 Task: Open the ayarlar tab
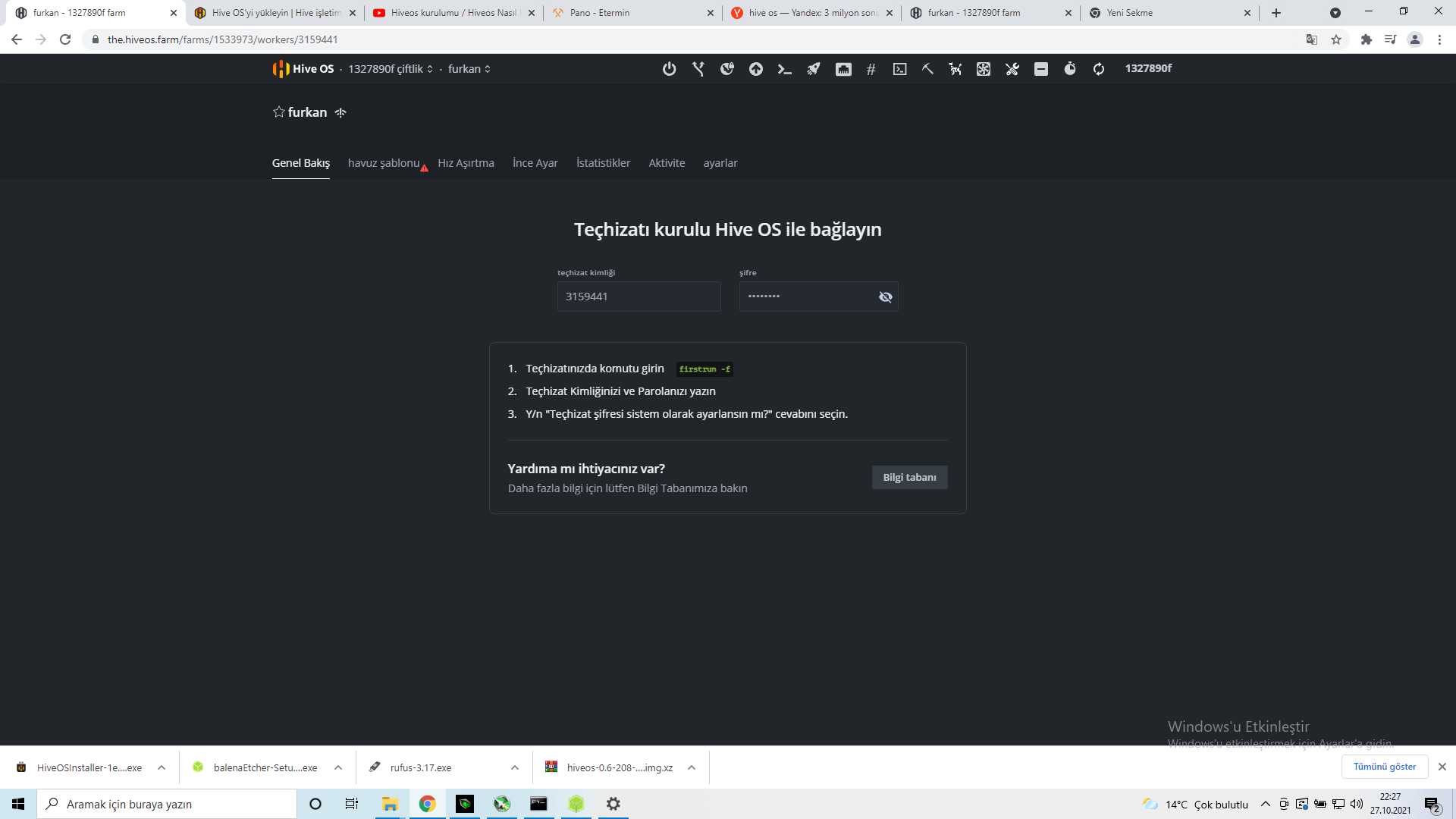(720, 163)
